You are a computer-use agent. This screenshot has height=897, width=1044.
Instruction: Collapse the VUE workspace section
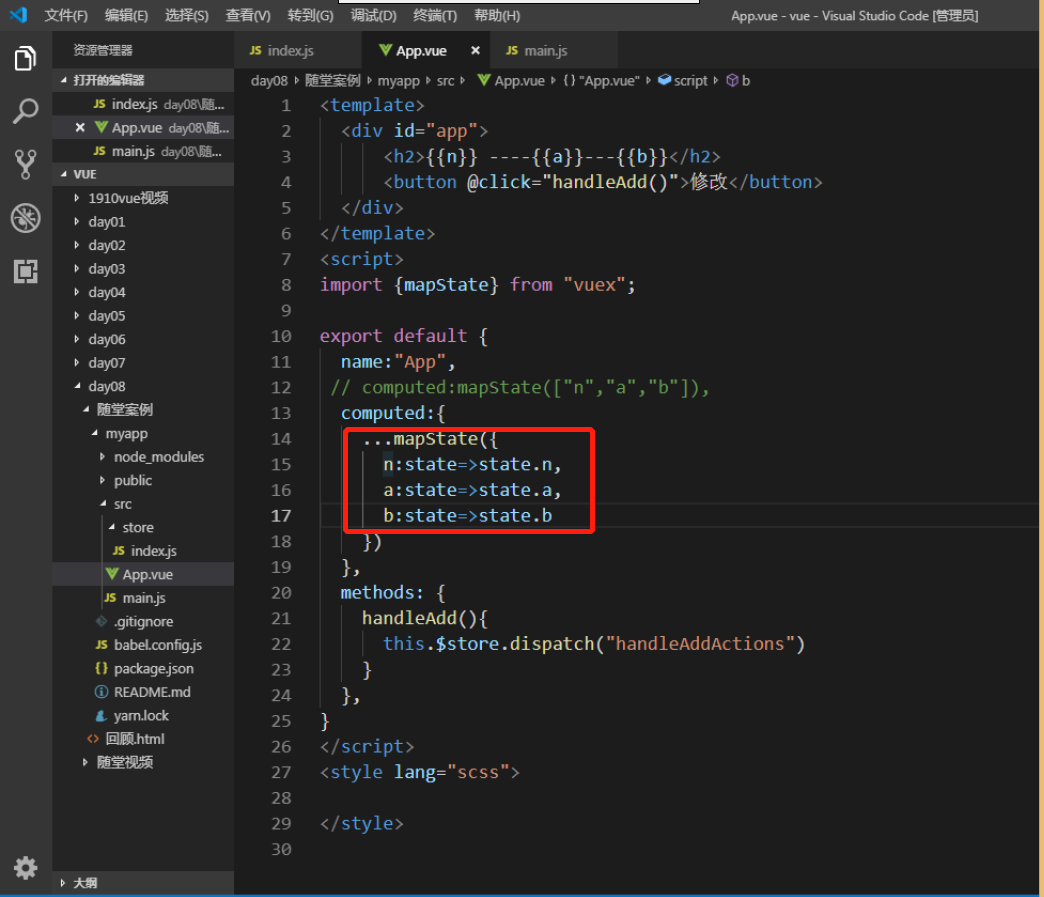coord(143,174)
